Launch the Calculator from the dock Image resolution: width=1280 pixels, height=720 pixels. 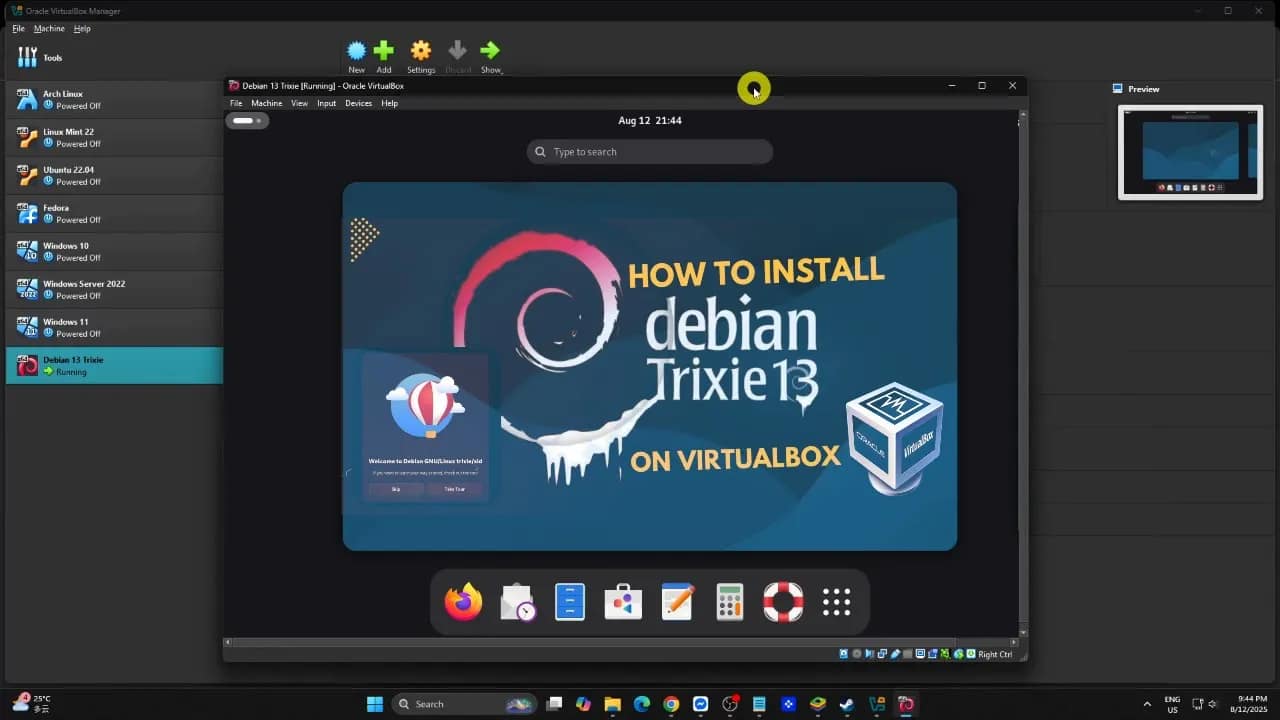tap(729, 601)
